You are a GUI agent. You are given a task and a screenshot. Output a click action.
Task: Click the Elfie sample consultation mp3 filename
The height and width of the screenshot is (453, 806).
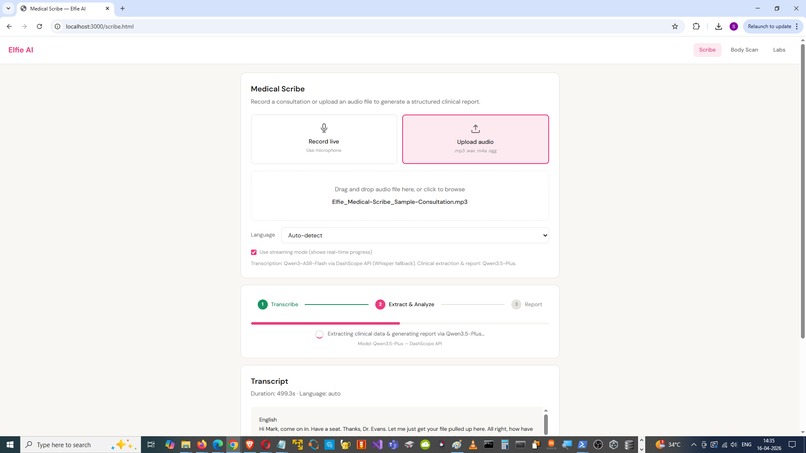(399, 202)
